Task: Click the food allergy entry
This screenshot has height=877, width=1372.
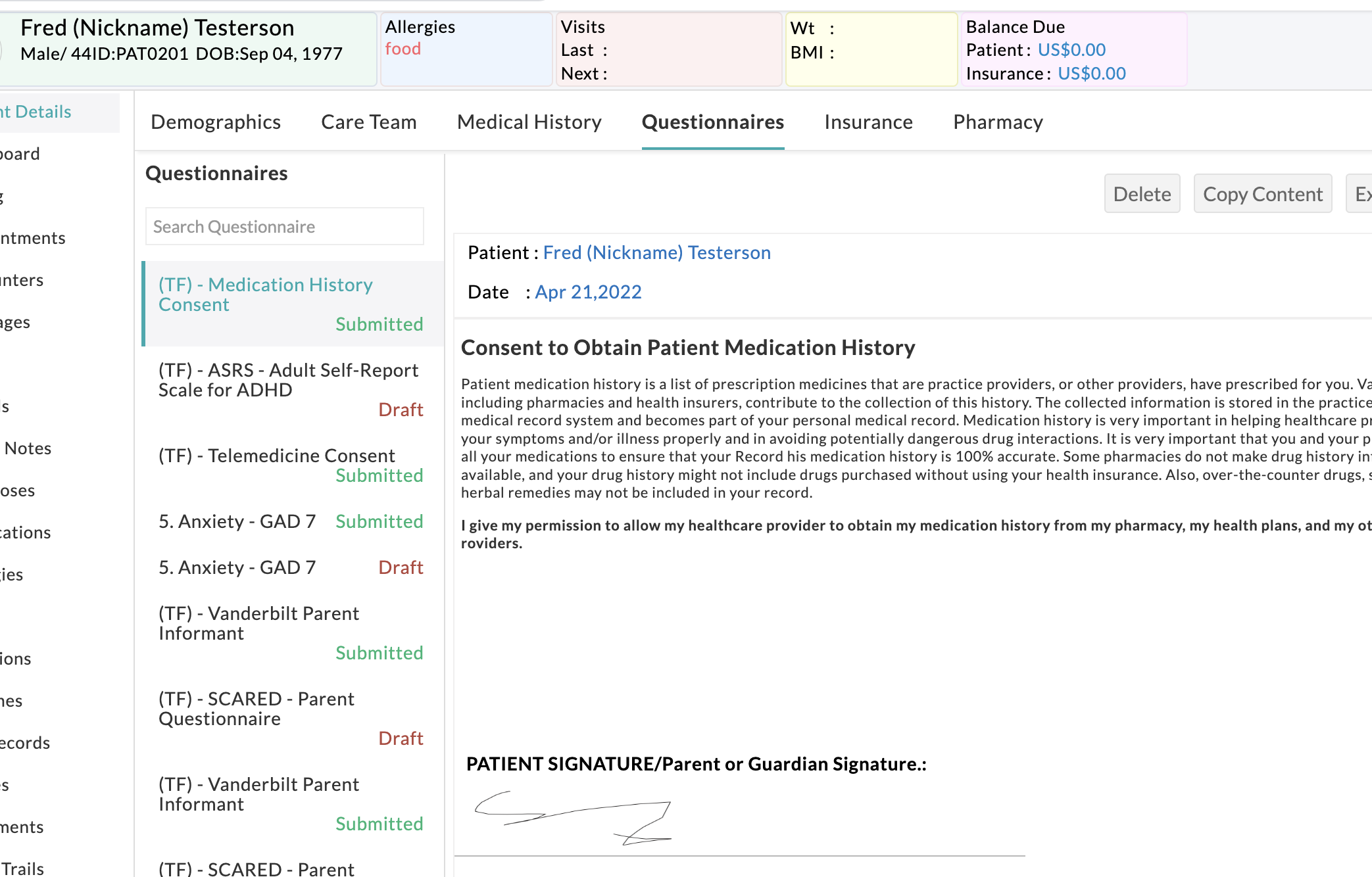Action: (403, 49)
